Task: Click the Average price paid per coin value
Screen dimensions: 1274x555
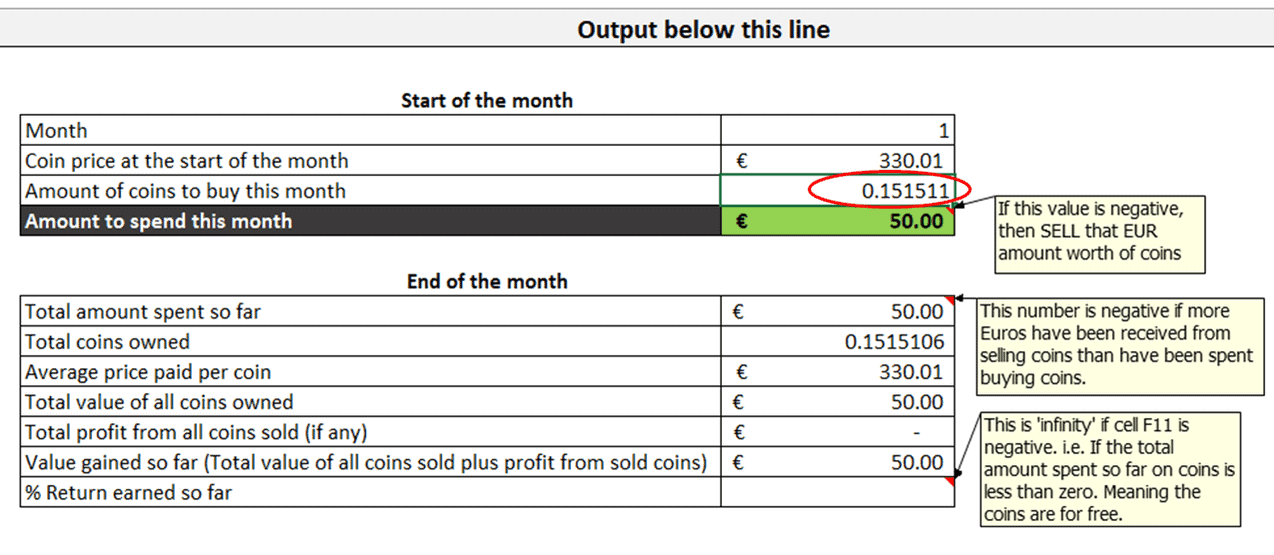Action: (837, 372)
